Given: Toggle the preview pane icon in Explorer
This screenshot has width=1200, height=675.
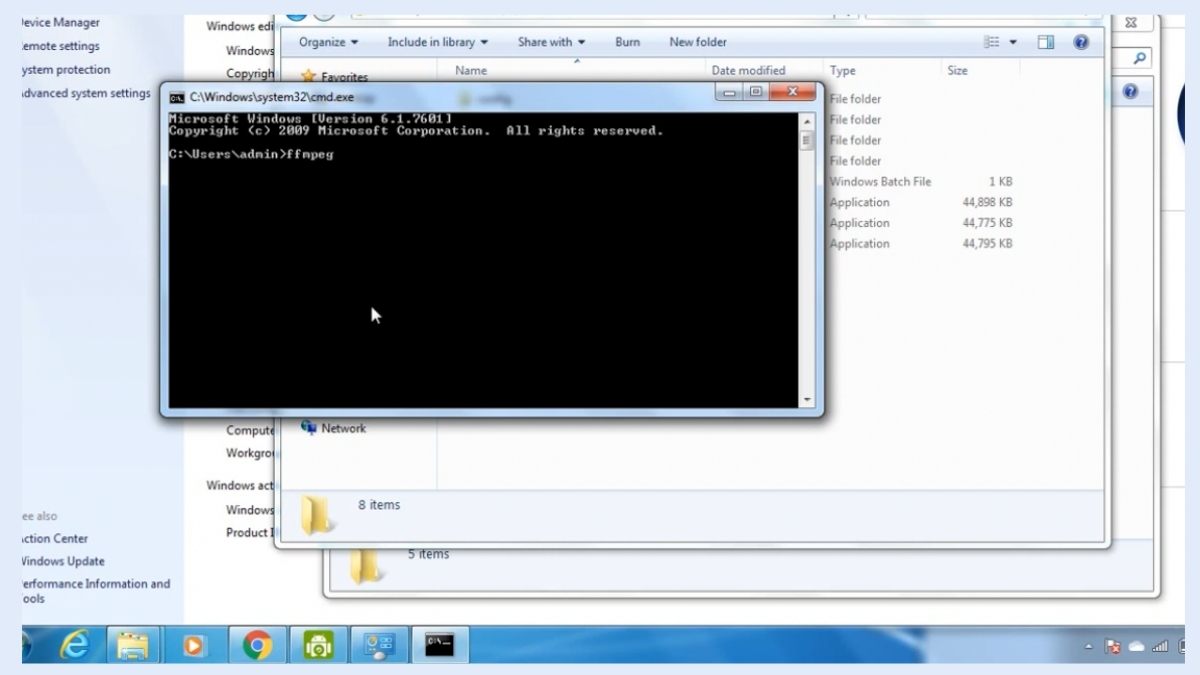Looking at the screenshot, I should click(1046, 42).
